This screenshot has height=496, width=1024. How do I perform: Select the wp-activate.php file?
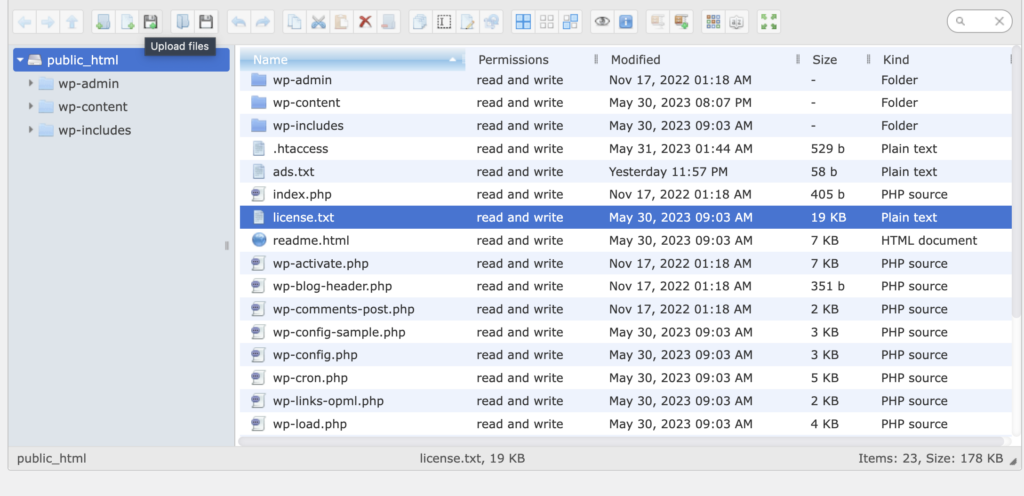(626, 264)
